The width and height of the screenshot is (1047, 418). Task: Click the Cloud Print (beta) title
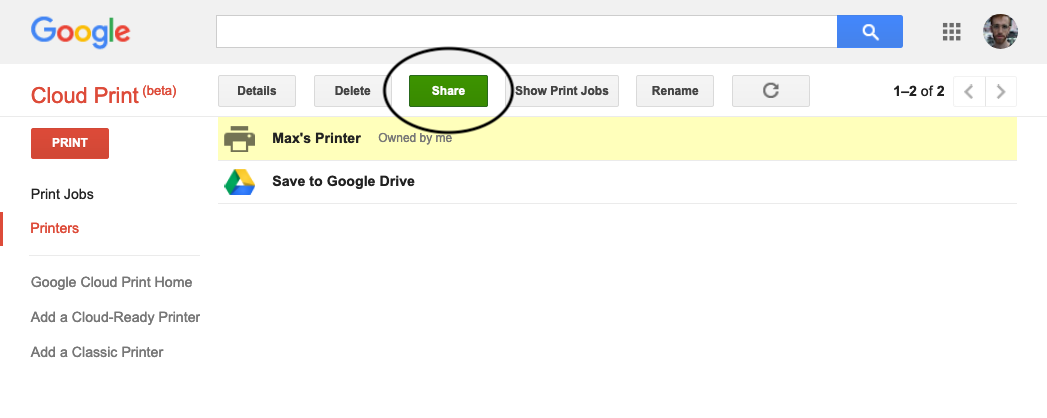pos(103,94)
